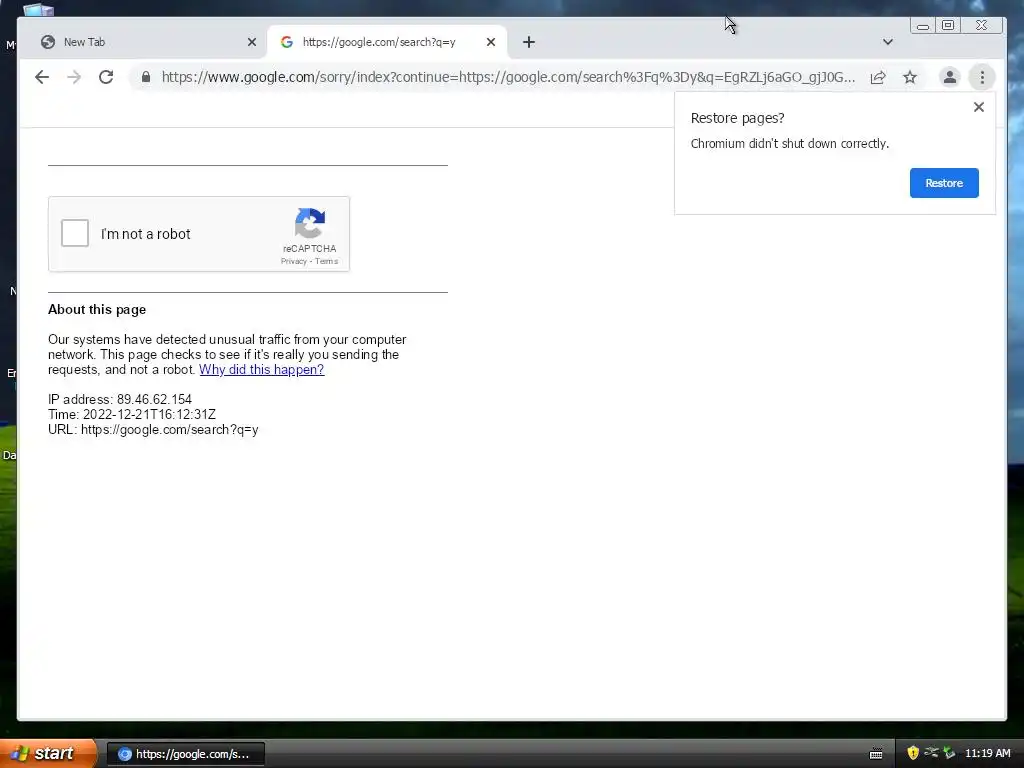Select the google.com/search?q=y tab
Image resolution: width=1024 pixels, height=768 pixels.
[387, 42]
